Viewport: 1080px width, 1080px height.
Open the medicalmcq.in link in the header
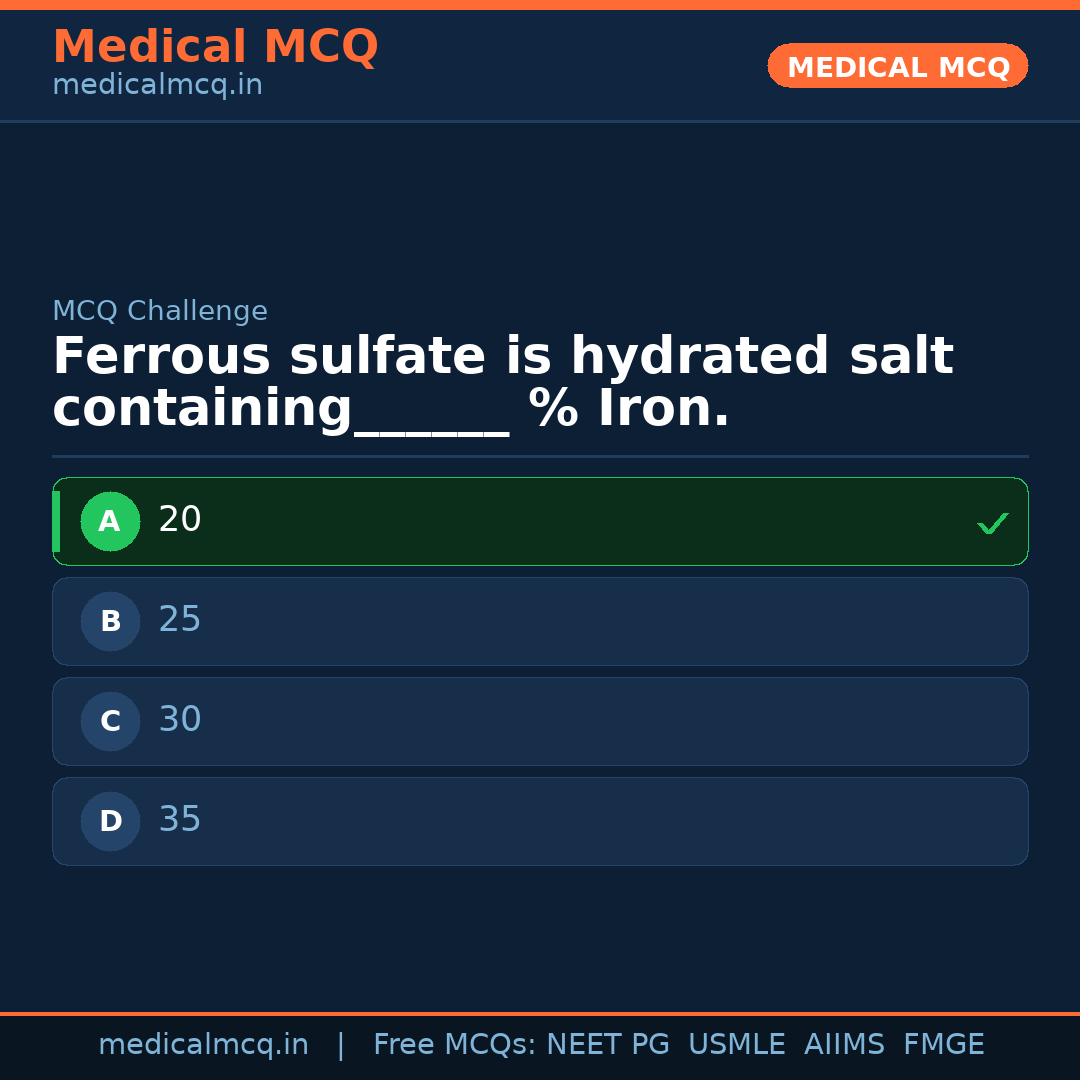(157, 86)
